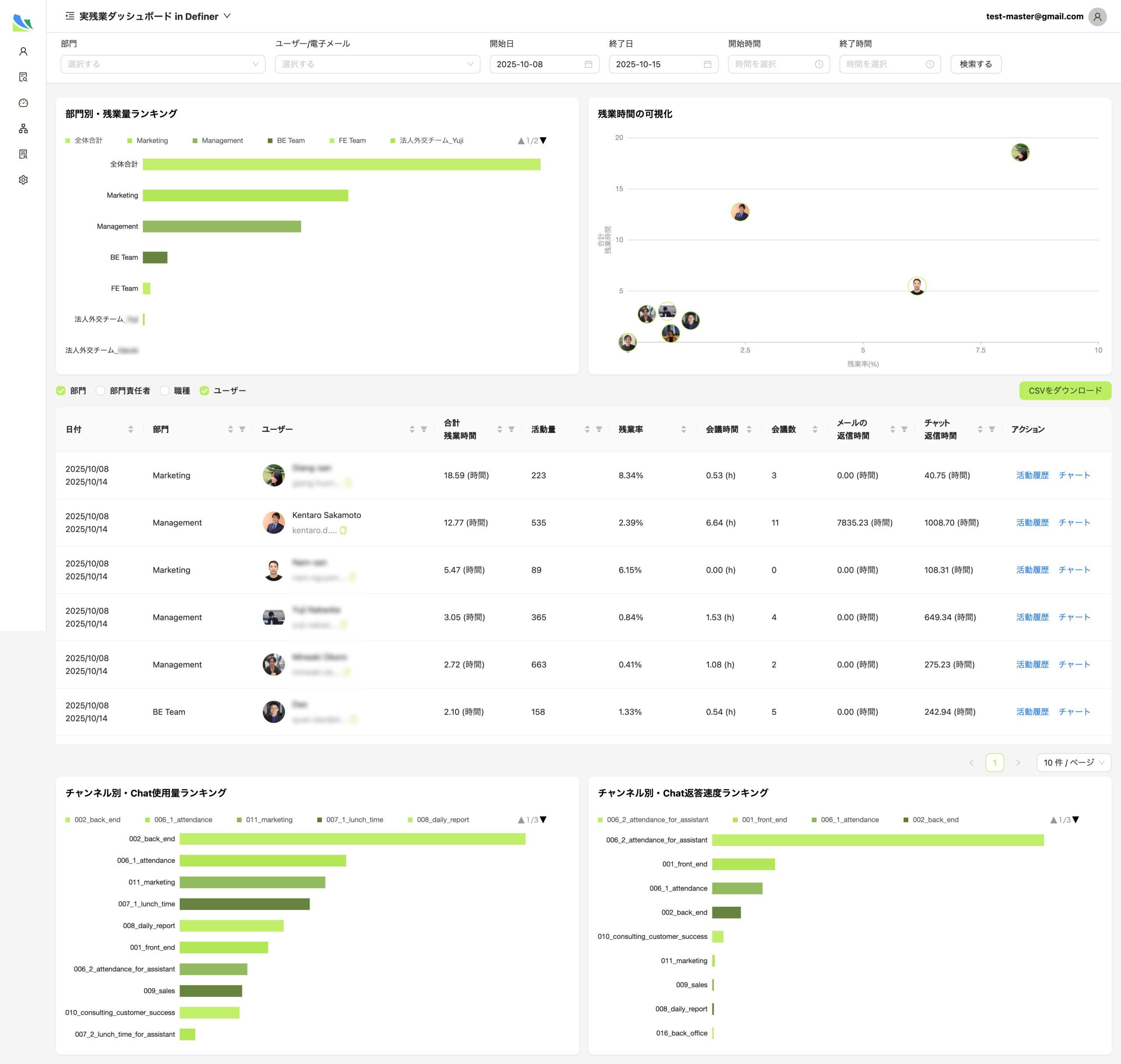Click the user profile icon in the sidebar
The width and height of the screenshot is (1121, 1064).
tap(24, 51)
